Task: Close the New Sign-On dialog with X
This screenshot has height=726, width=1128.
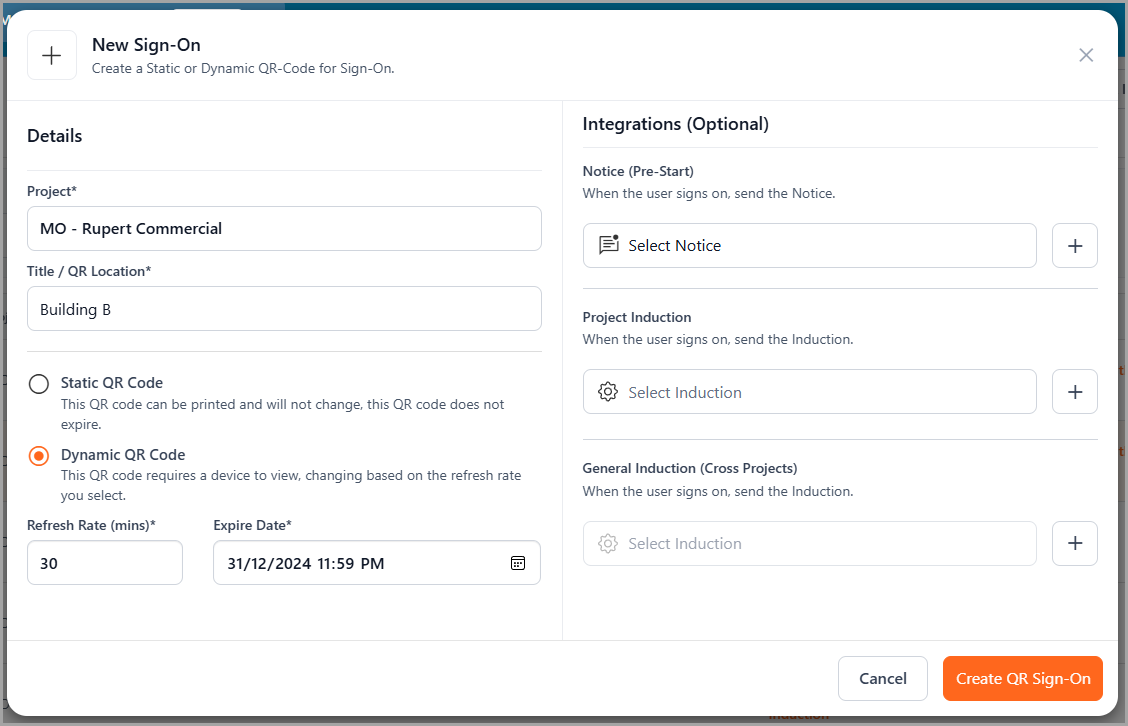Action: pos(1086,55)
